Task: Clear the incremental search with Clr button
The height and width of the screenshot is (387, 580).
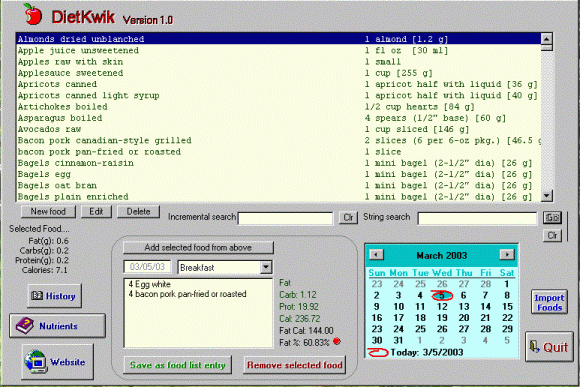Action: (348, 217)
